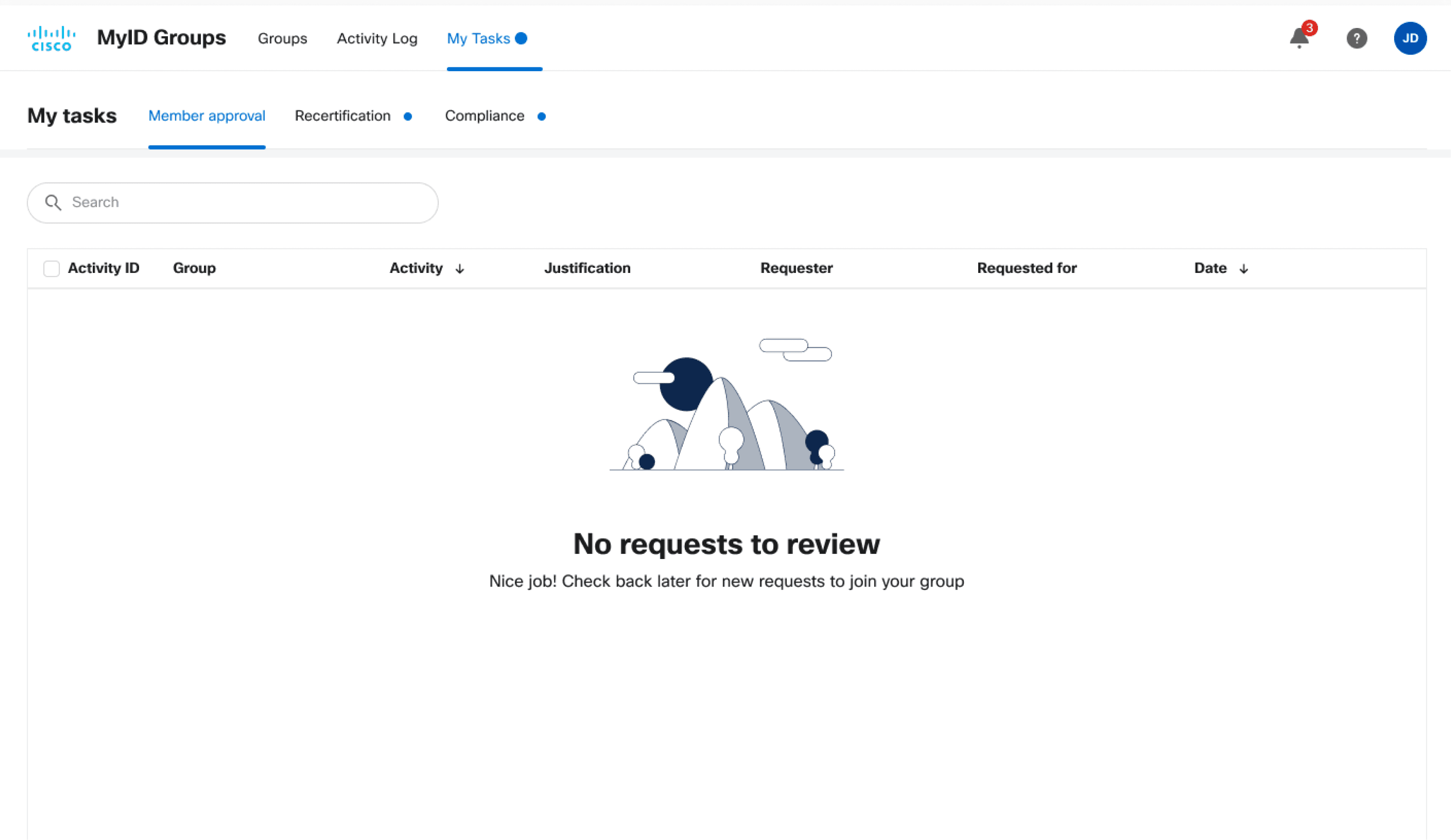1451x840 pixels.
Task: Click the Requester column header
Action: click(796, 268)
